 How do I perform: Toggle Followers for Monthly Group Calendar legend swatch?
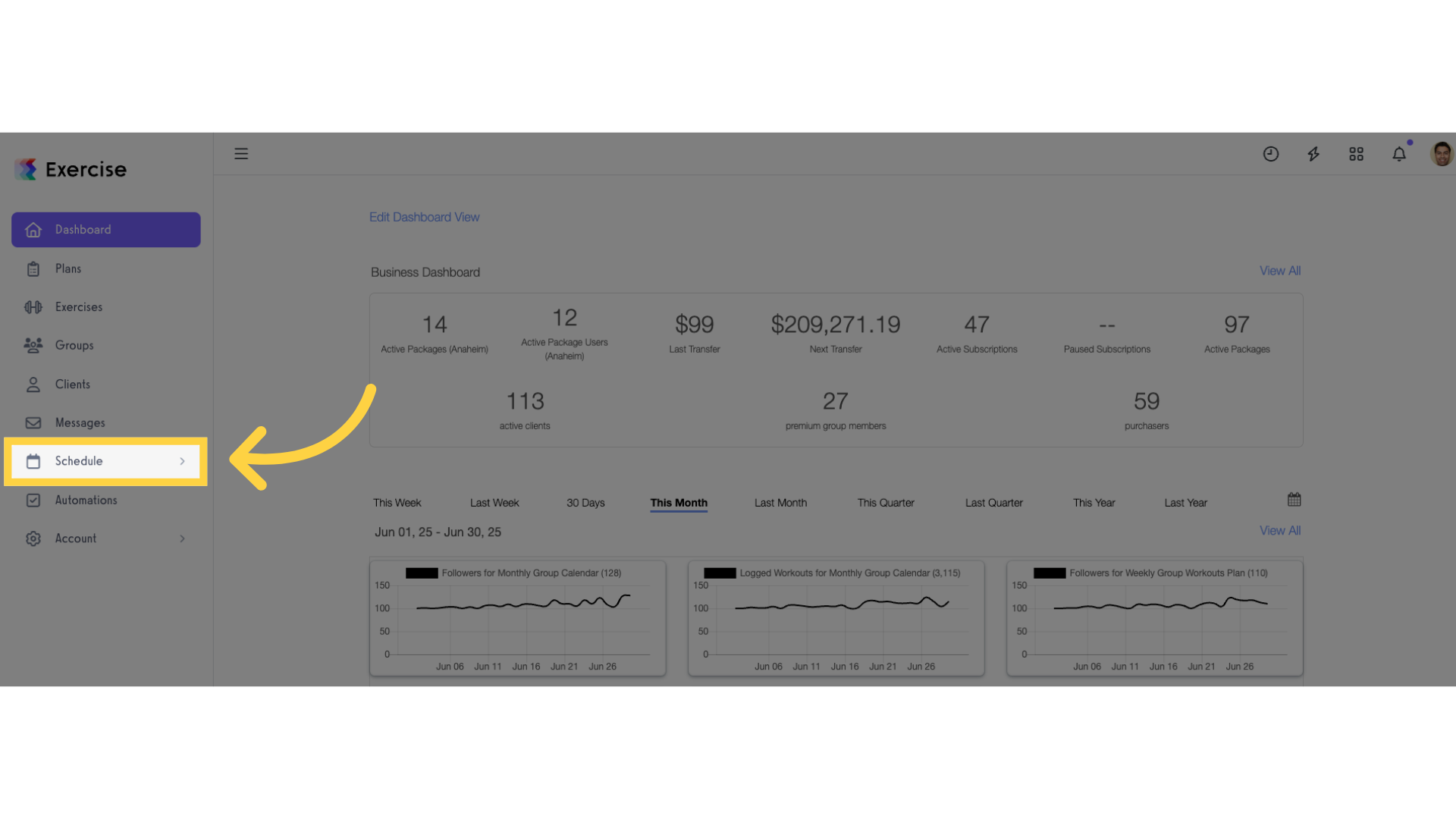tap(422, 573)
